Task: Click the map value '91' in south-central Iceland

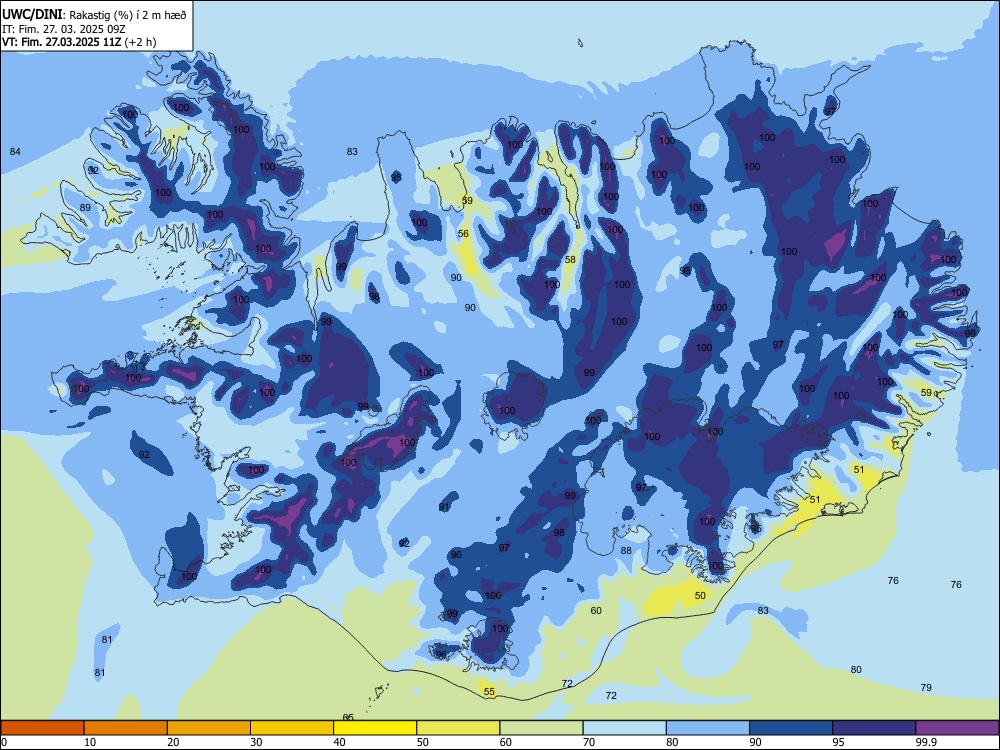Action: point(445,506)
